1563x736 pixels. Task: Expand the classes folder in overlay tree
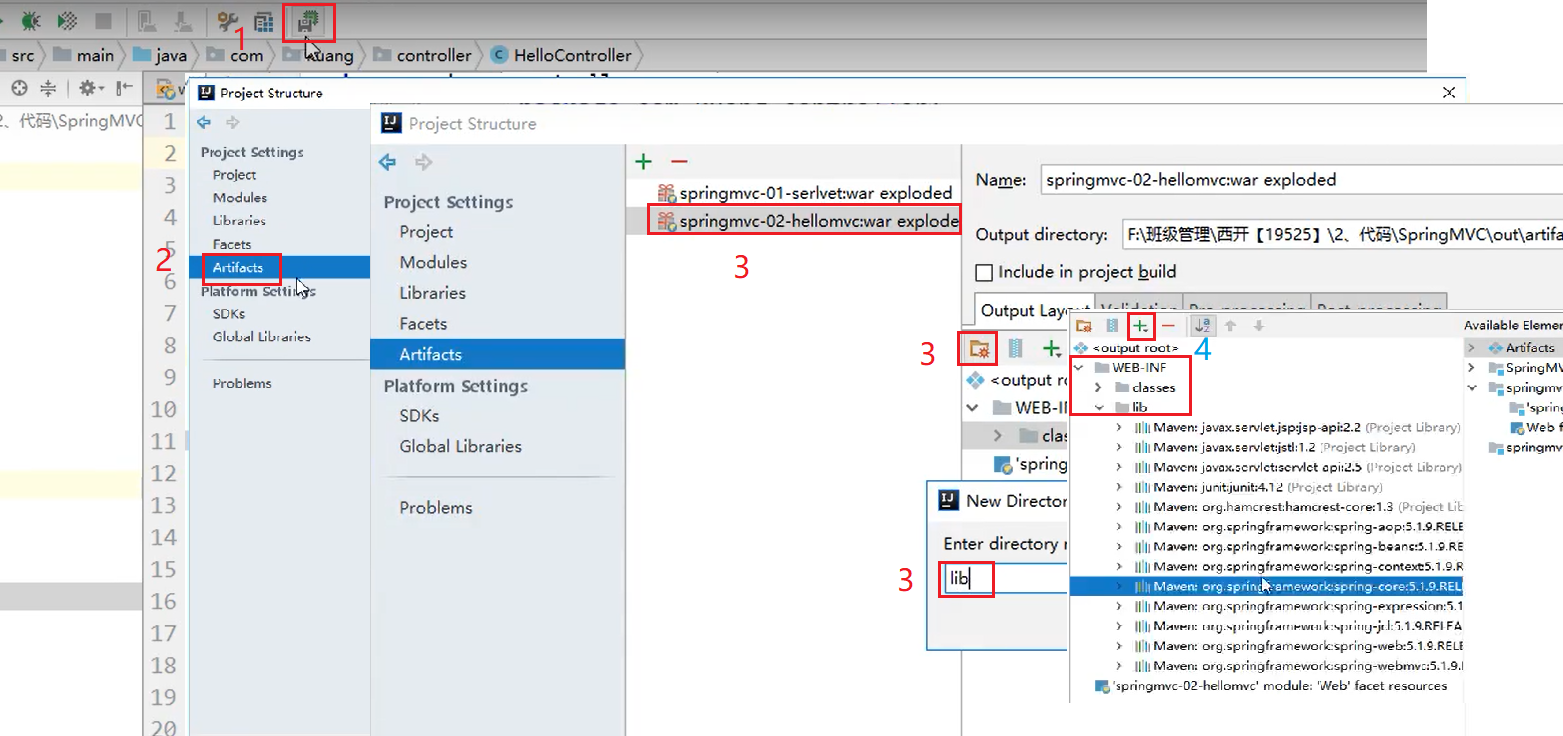click(1098, 387)
